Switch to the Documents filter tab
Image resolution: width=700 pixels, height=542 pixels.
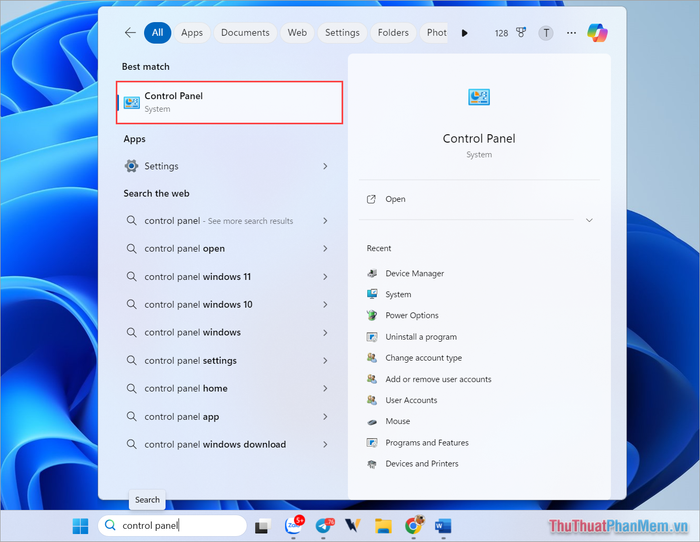click(x=245, y=33)
